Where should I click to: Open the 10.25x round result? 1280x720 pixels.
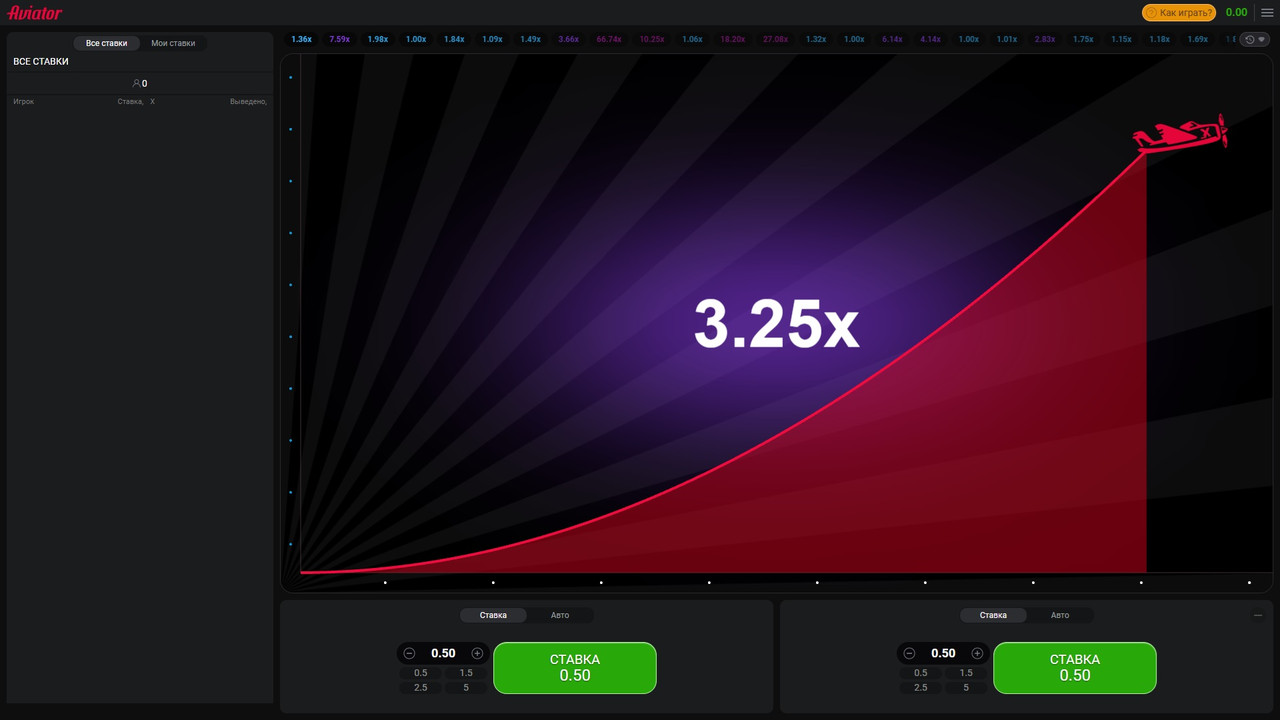pyautogui.click(x=652, y=39)
